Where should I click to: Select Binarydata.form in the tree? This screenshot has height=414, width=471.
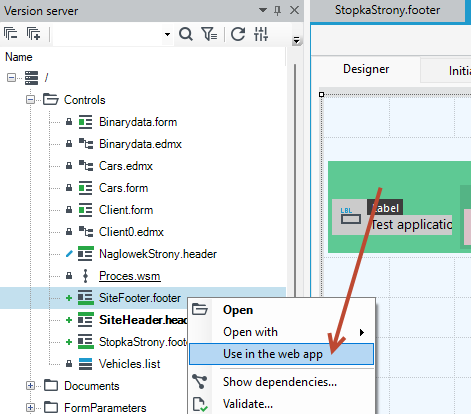(138, 122)
